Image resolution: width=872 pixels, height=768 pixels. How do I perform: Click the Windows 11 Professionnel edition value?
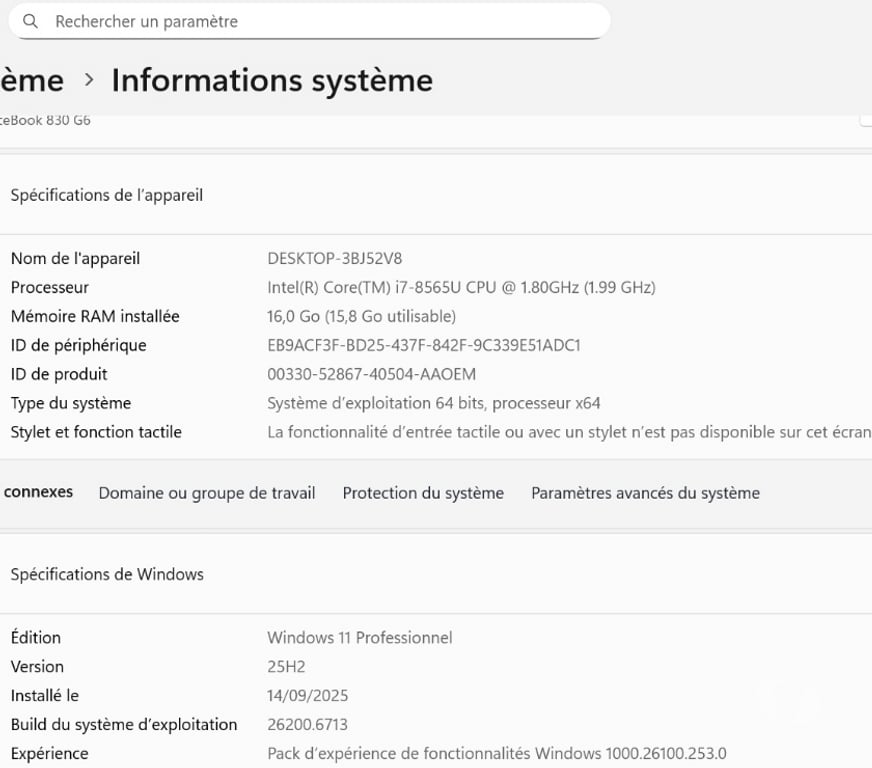[x=359, y=637]
